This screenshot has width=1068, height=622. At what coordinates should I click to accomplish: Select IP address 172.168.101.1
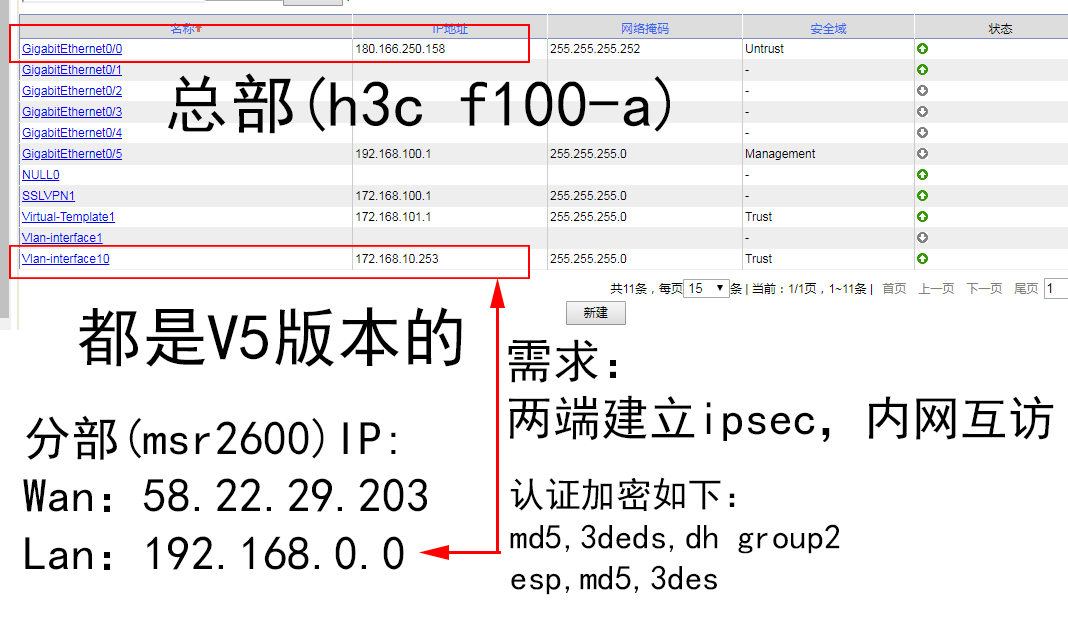click(x=393, y=217)
